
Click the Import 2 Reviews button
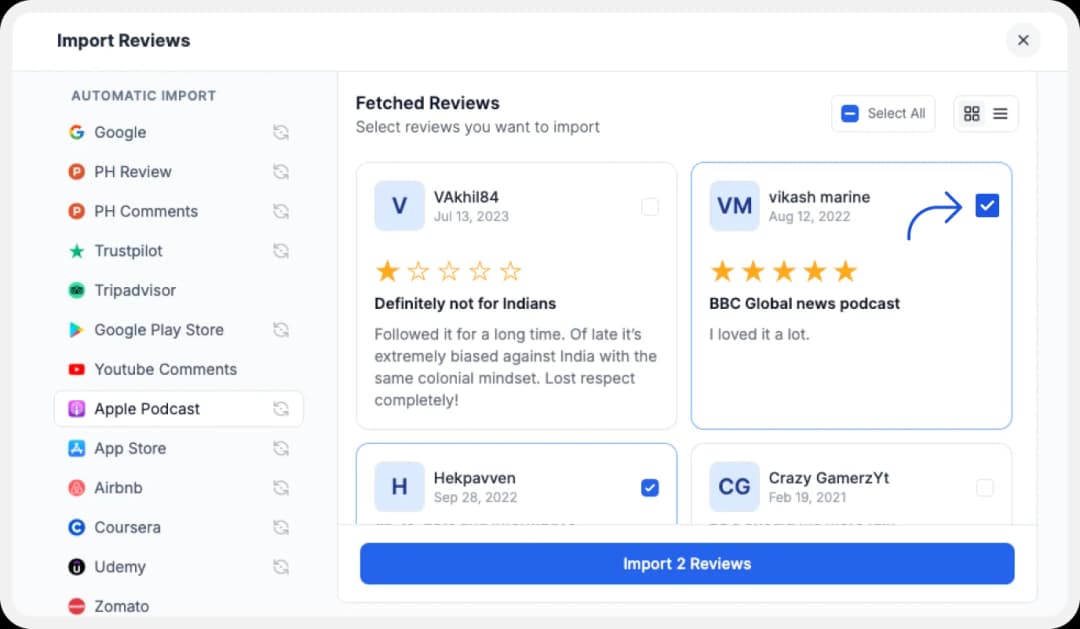coord(687,563)
